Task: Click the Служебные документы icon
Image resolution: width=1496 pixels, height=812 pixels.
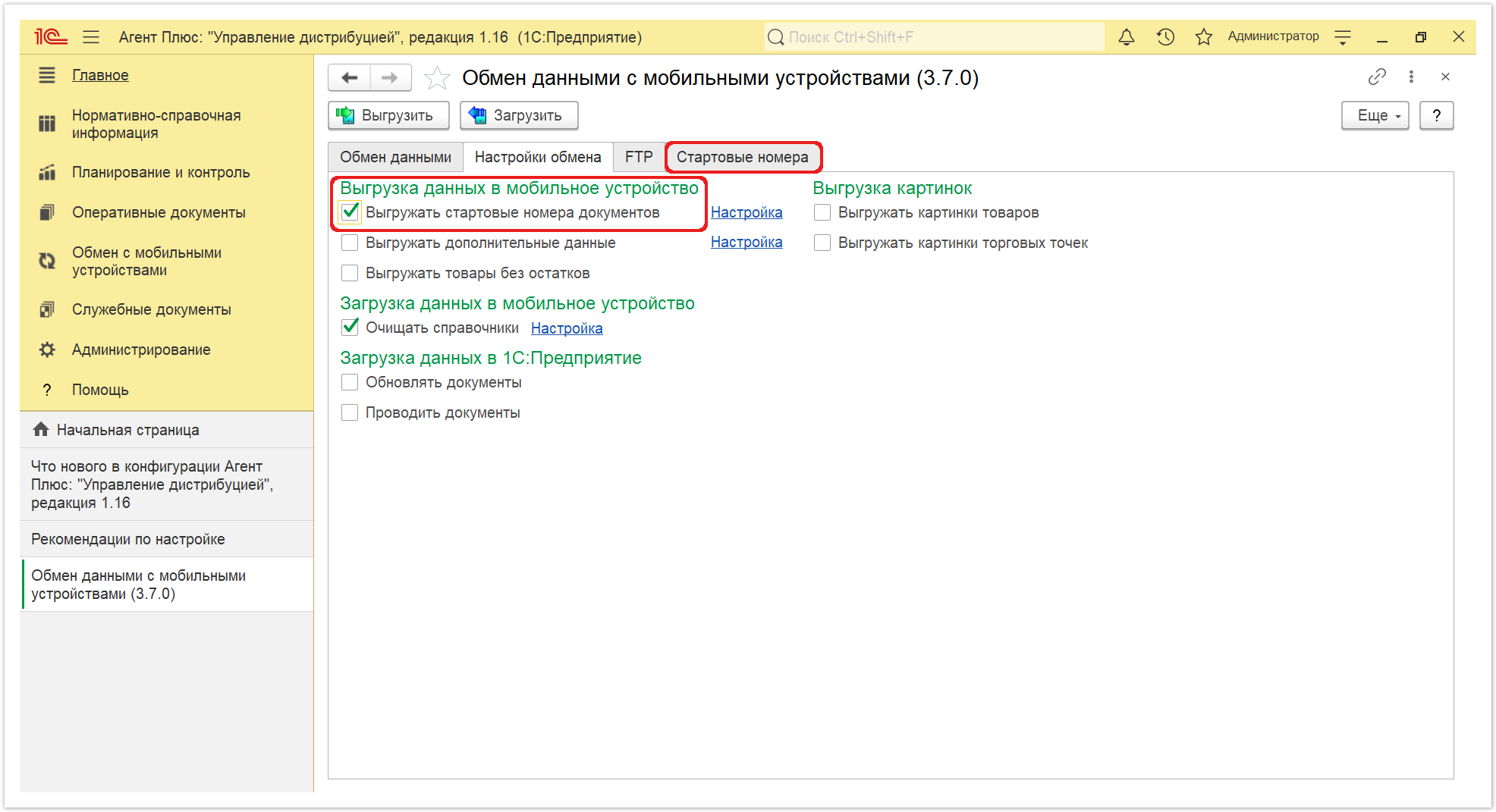Action: (x=47, y=309)
